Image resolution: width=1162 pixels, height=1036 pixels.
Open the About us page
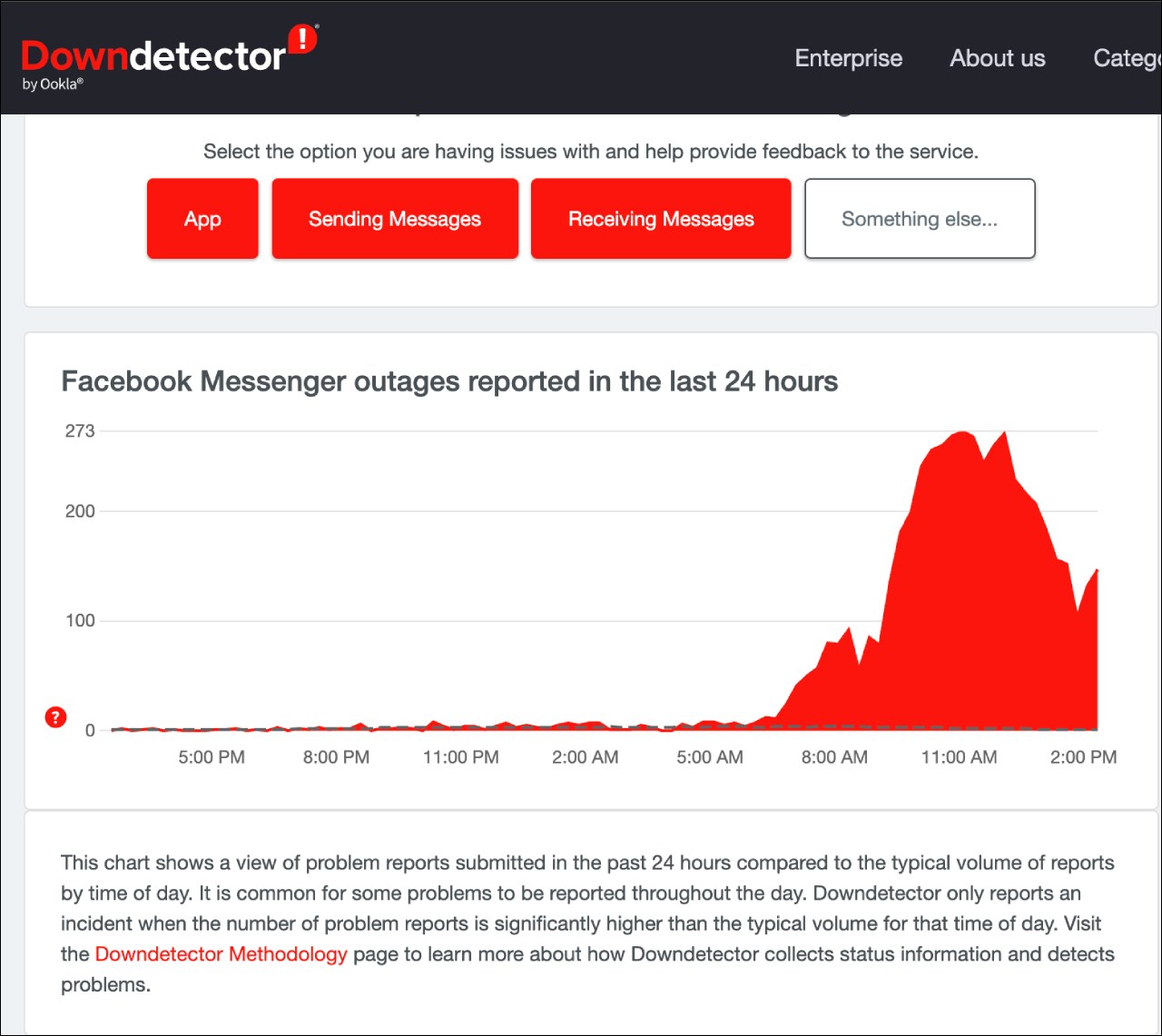(x=997, y=58)
